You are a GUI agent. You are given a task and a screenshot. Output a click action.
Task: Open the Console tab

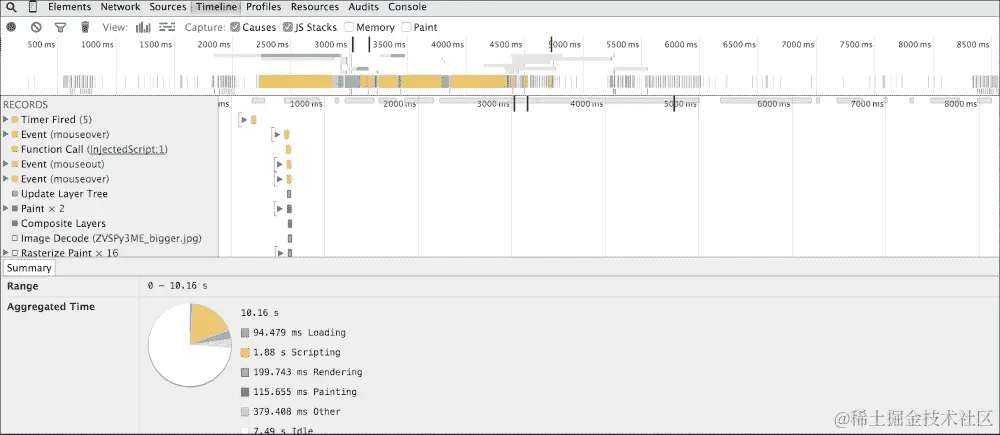[408, 7]
